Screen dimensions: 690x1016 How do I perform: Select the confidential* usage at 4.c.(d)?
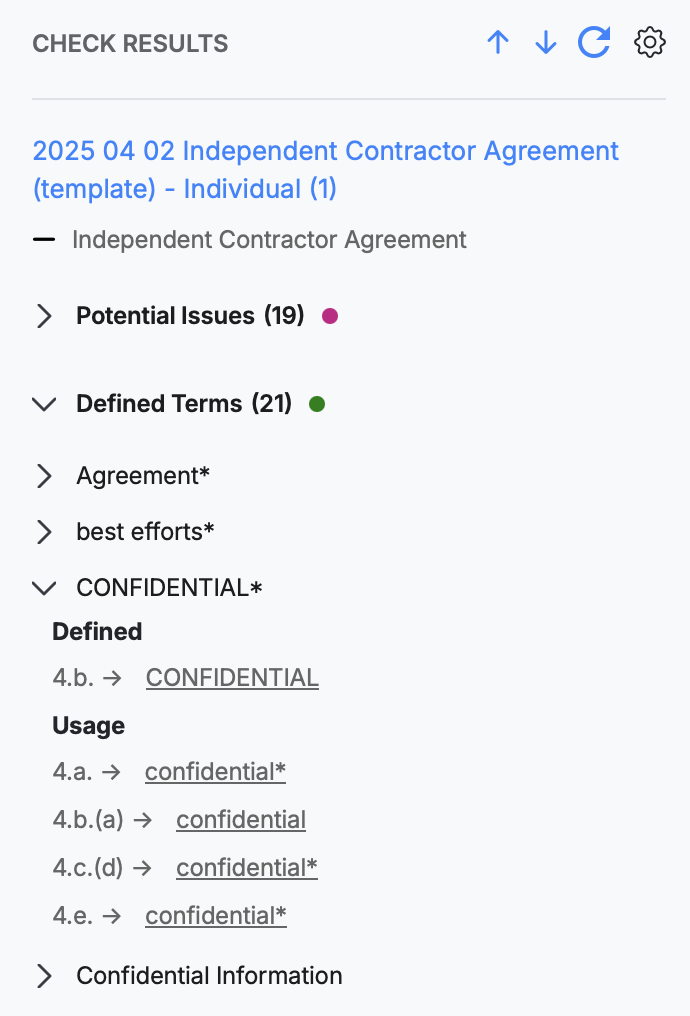[246, 867]
